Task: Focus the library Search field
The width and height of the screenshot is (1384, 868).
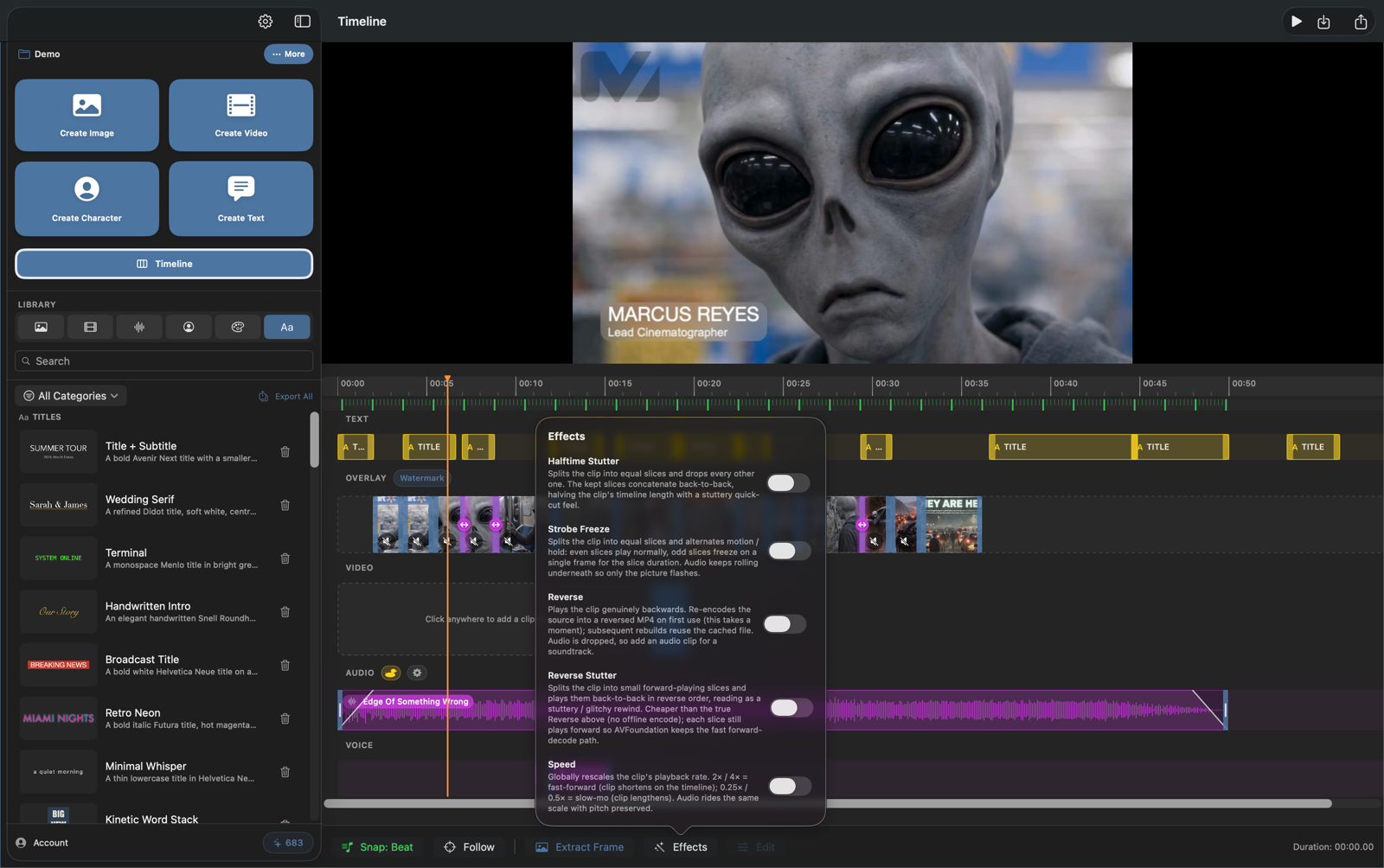Action: point(163,361)
